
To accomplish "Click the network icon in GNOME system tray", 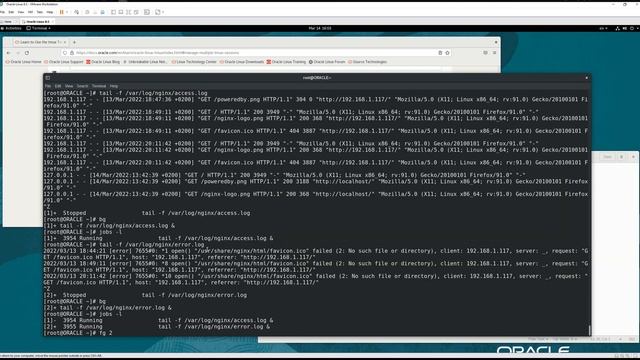I will 618,29.
